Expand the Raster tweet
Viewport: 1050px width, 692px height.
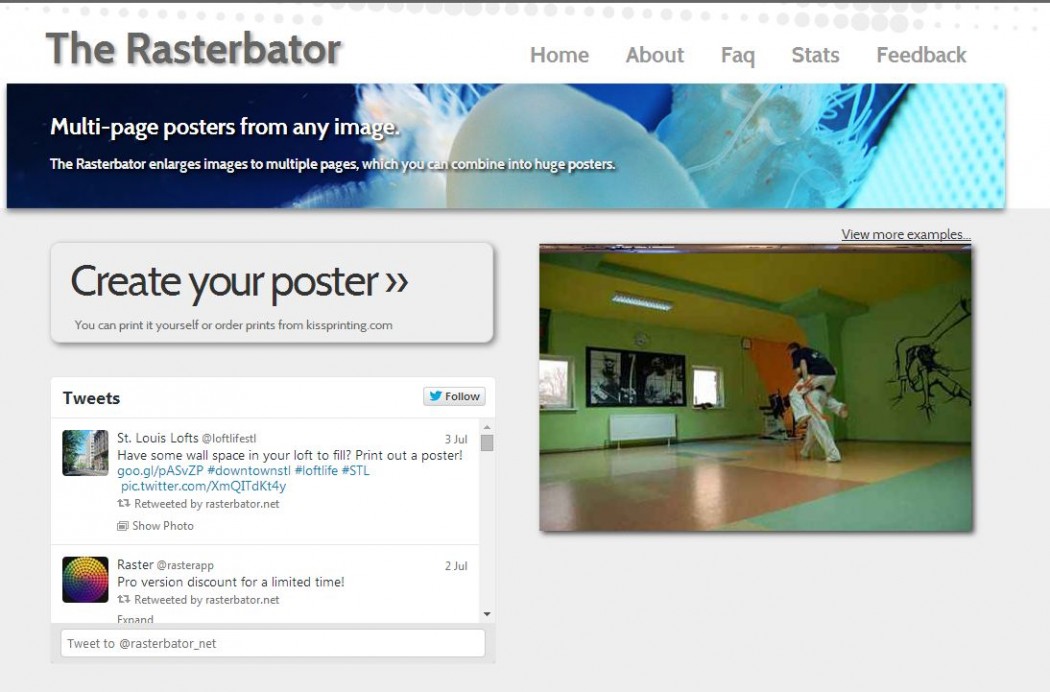click(135, 619)
